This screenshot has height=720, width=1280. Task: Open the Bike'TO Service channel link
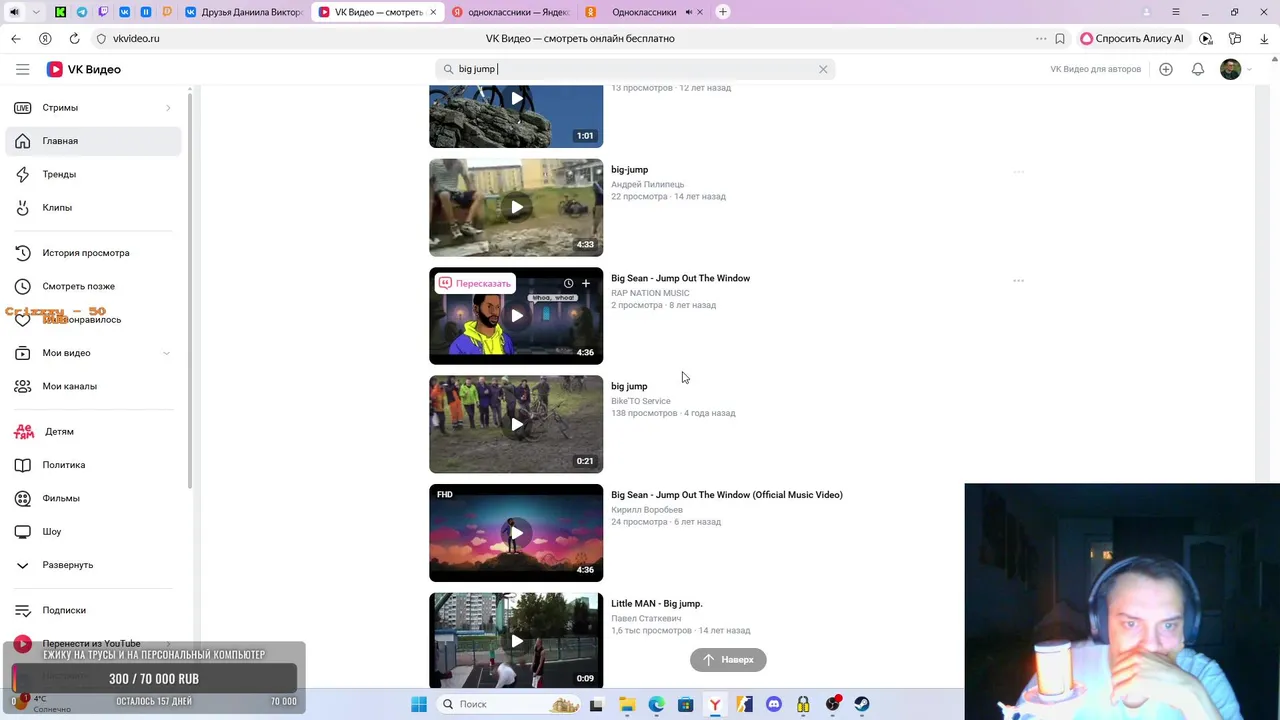point(641,401)
